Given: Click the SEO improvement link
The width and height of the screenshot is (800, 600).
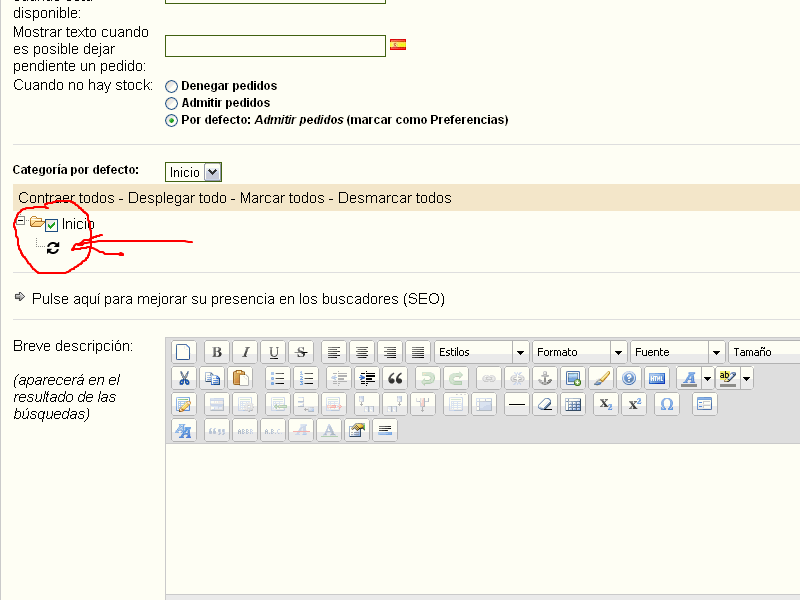Looking at the screenshot, I should click(238, 299).
